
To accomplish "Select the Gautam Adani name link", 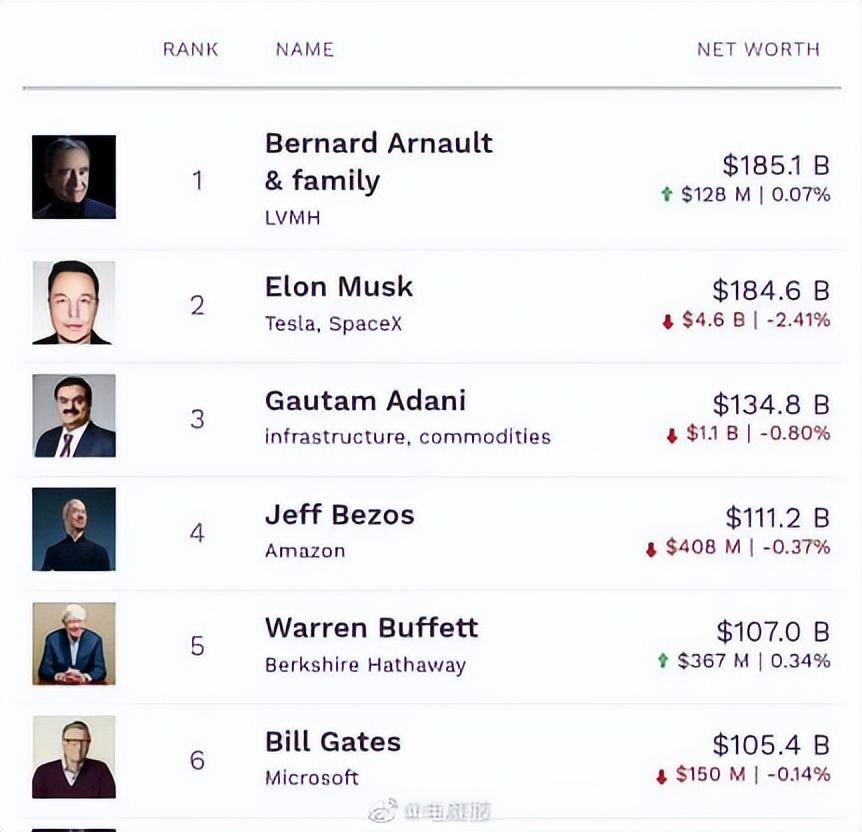I will point(365,401).
